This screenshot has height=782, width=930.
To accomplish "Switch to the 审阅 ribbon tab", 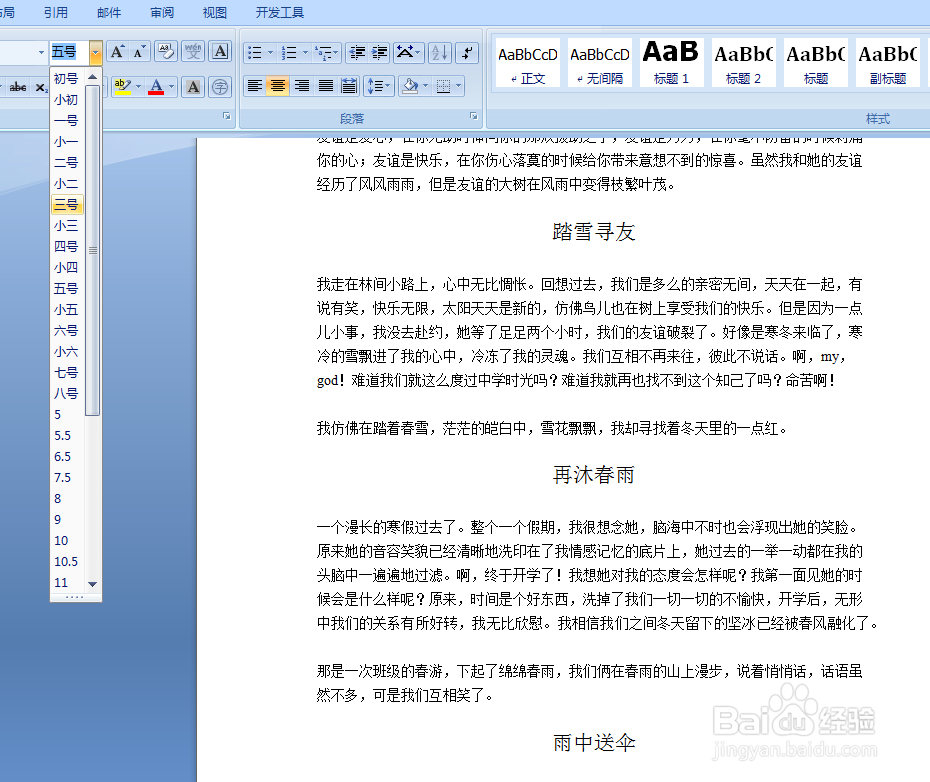I will (x=162, y=12).
